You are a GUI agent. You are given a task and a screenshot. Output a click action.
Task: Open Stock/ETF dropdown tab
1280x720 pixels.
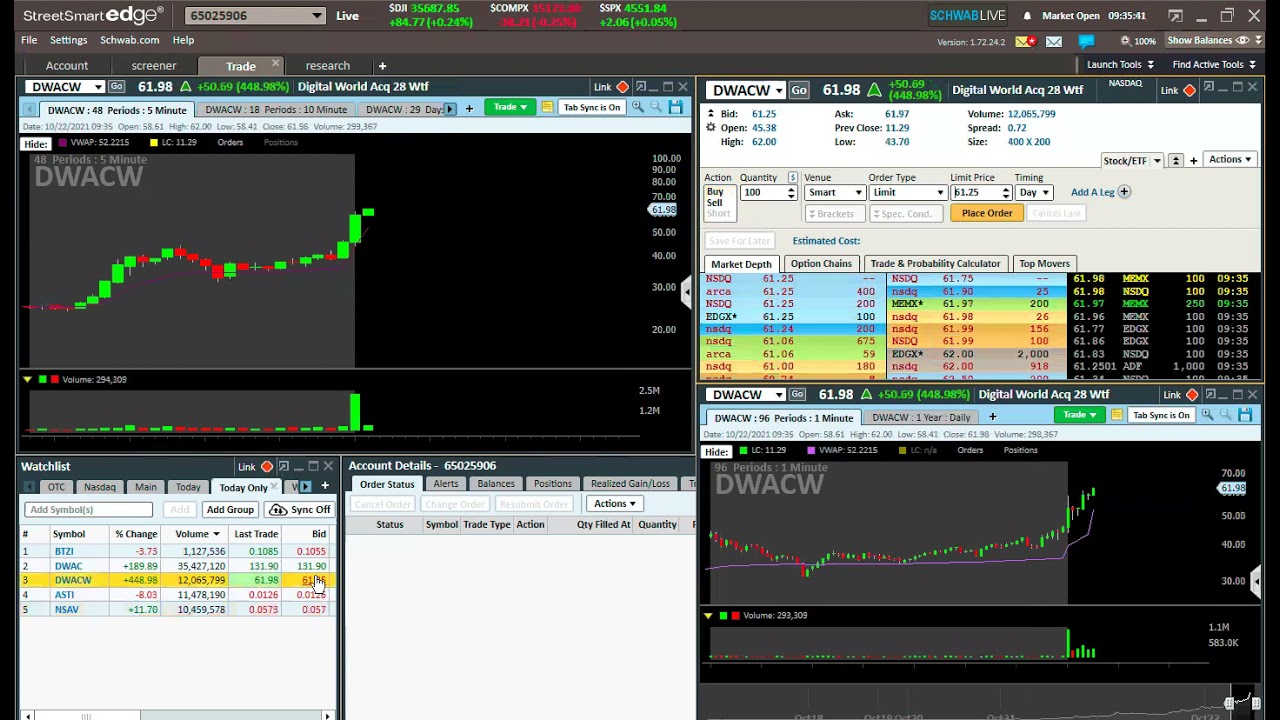click(1132, 160)
